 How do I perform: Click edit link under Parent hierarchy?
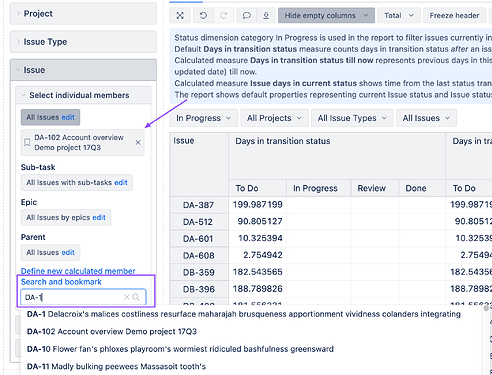point(68,253)
